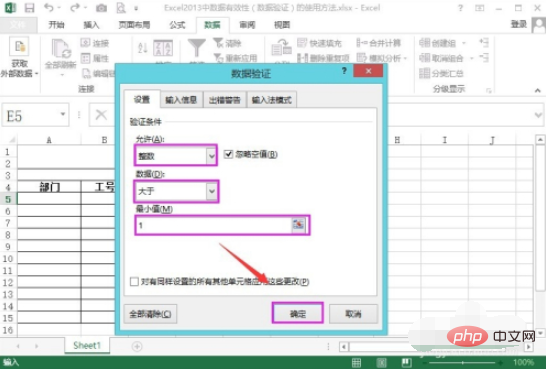Select column header J
This screenshot has height=369, width=546.
[492, 140]
